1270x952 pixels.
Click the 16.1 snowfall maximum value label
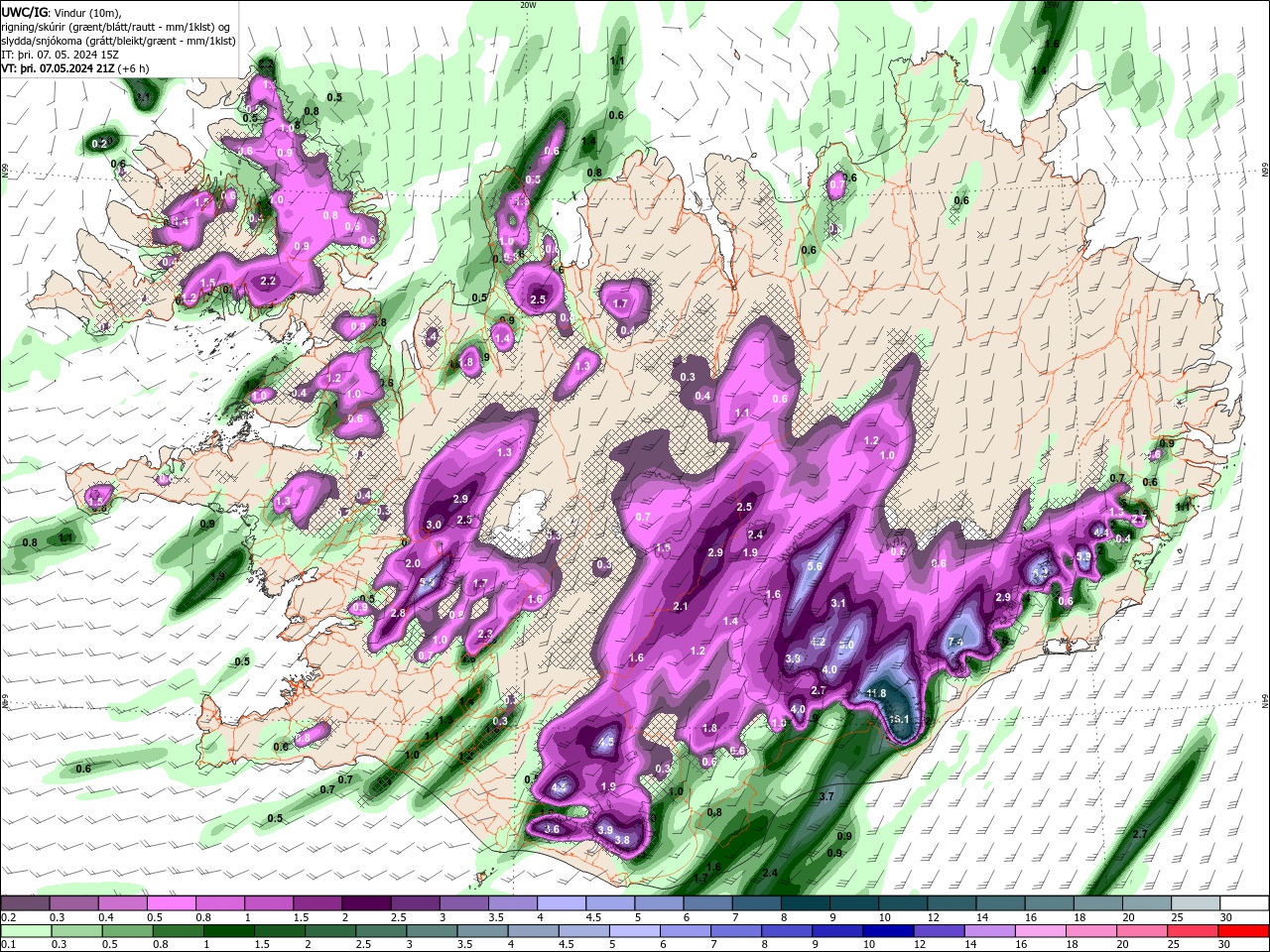[x=900, y=719]
